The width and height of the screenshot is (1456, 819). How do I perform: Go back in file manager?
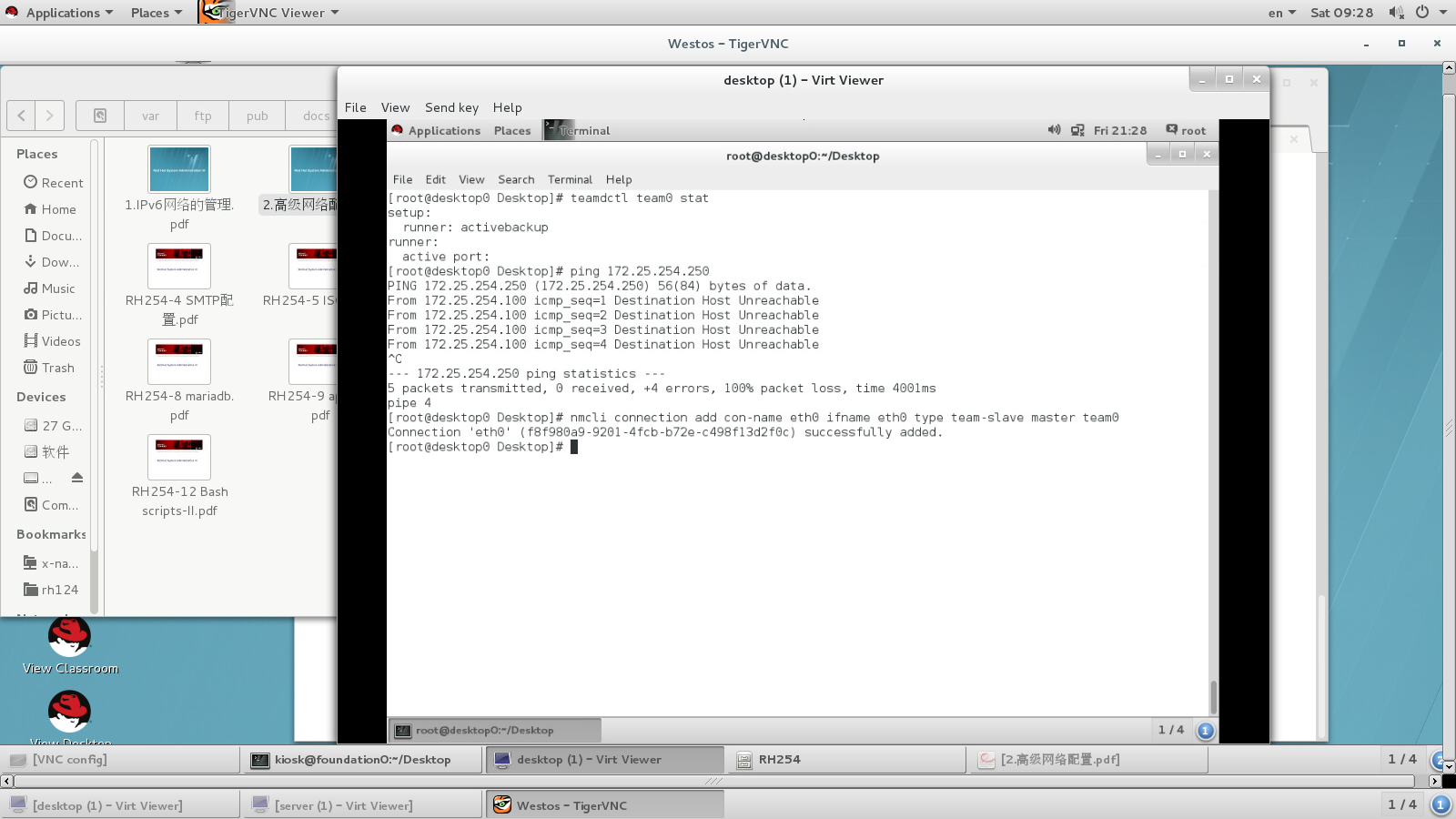click(x=22, y=116)
